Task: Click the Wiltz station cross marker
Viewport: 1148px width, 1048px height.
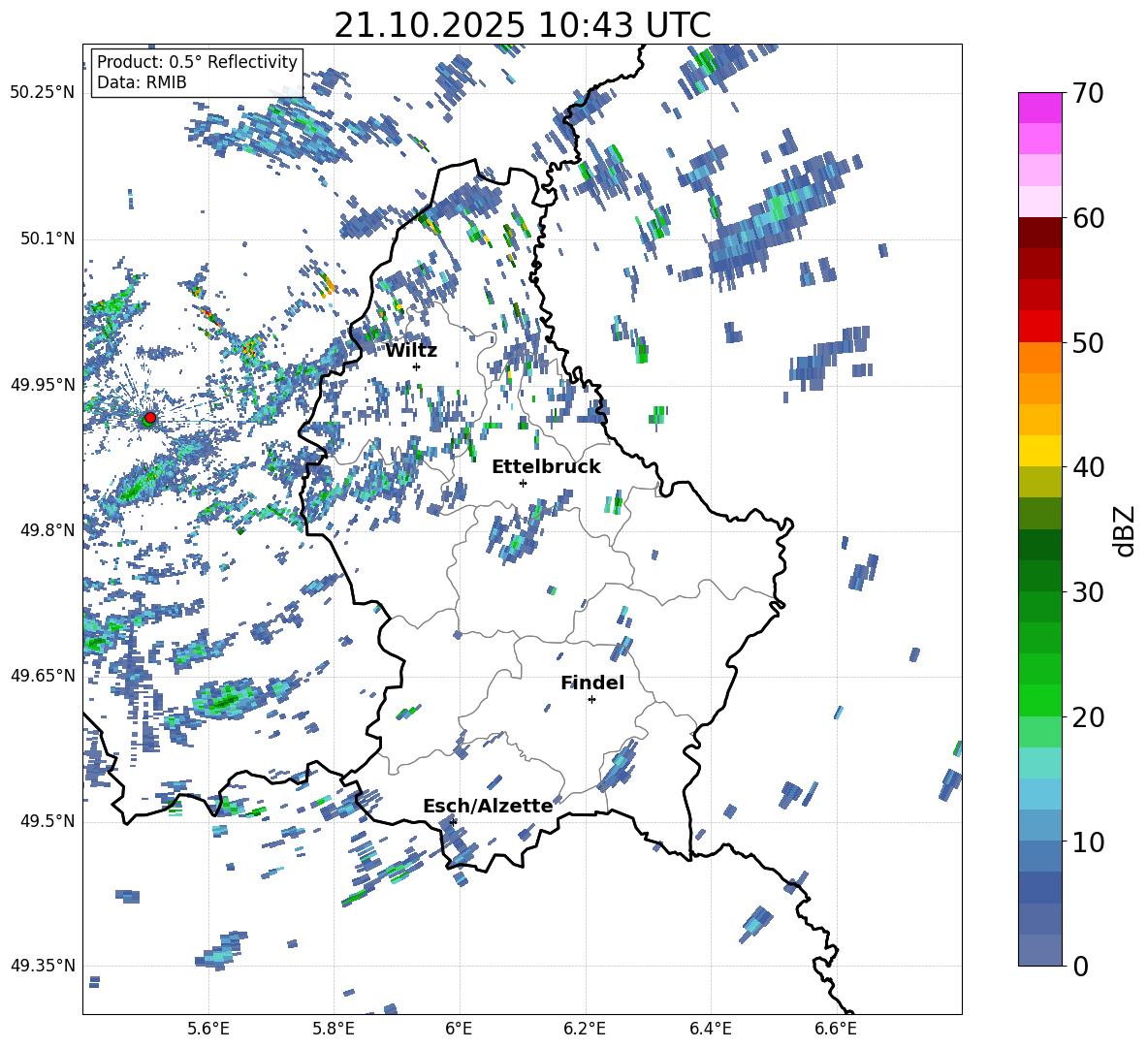Action: tap(417, 366)
